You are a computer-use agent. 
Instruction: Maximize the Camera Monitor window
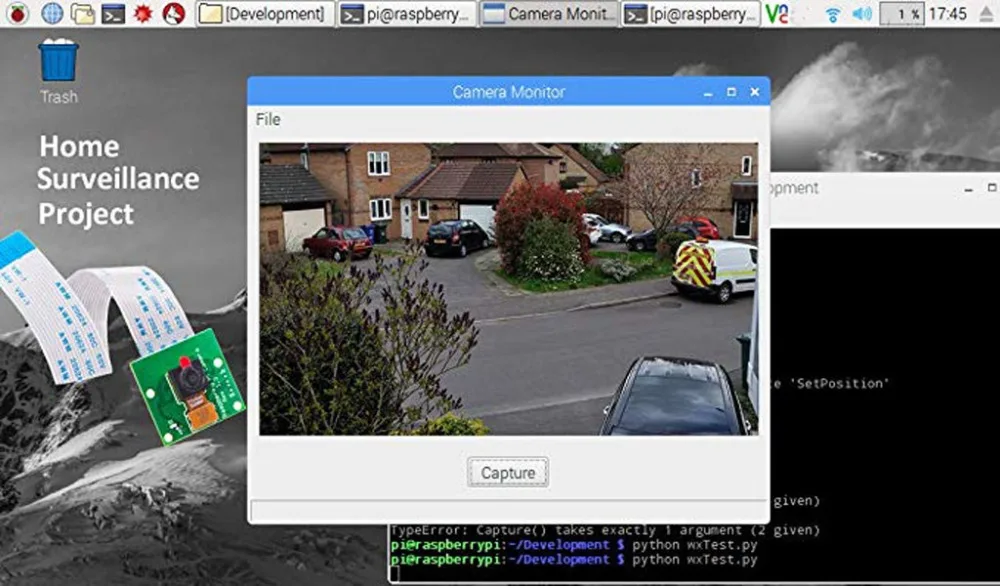click(732, 92)
